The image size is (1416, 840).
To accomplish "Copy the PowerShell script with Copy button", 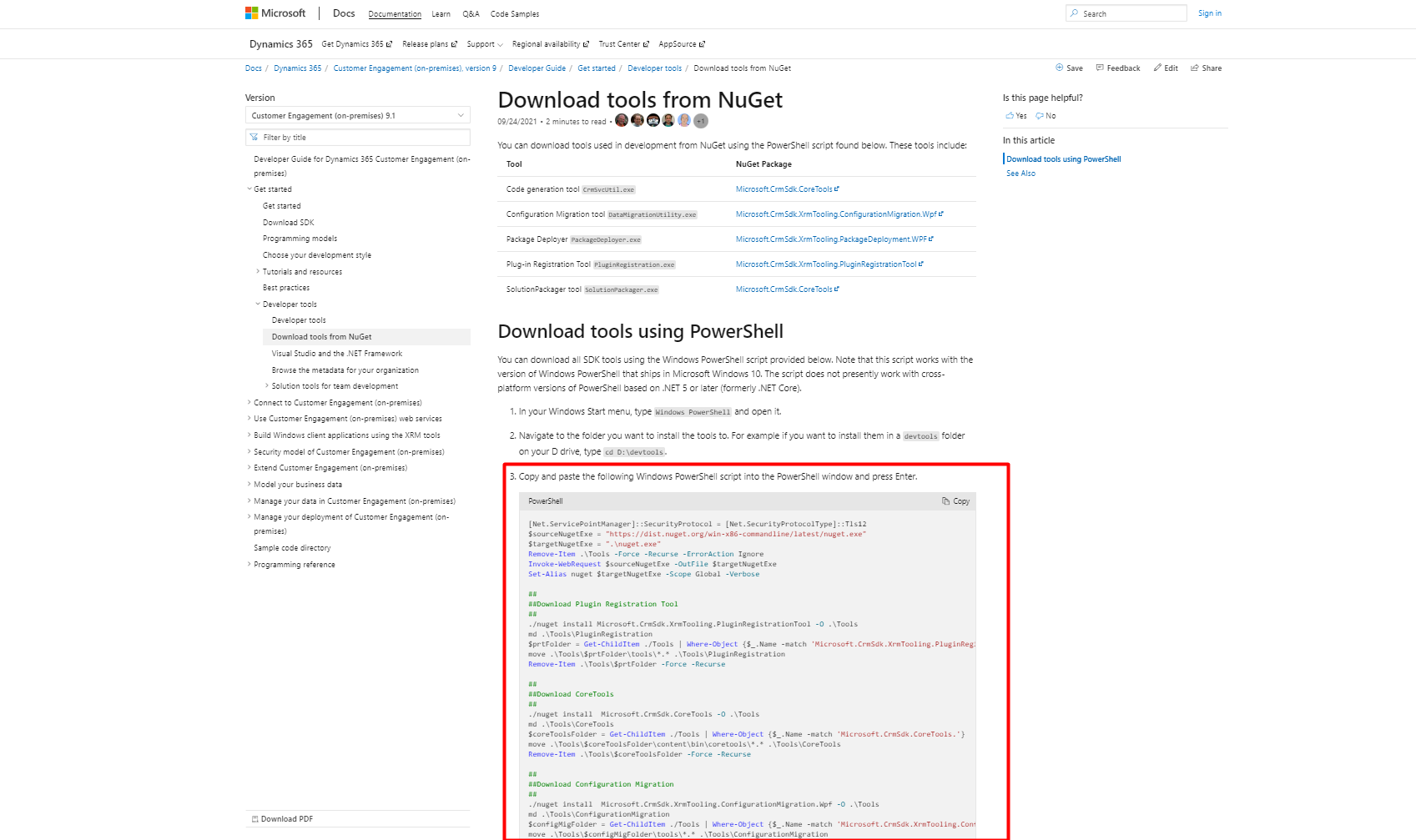I will coord(955,501).
